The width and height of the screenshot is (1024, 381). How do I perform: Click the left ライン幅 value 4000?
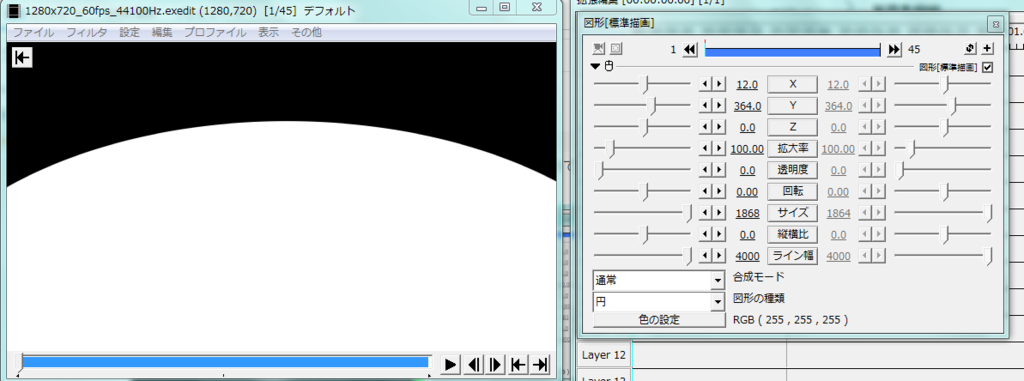tap(747, 256)
